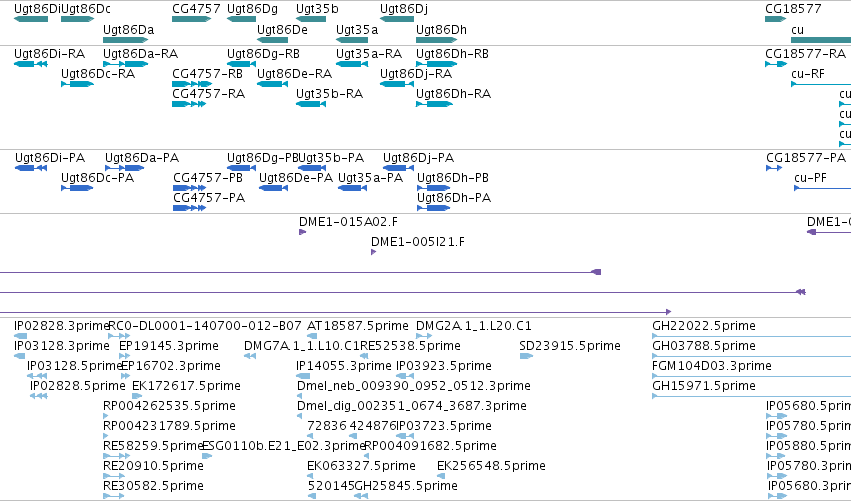This screenshot has height=501, width=851.
Task: Click the EK172617.5prime EST glyph
Action: 137,396
